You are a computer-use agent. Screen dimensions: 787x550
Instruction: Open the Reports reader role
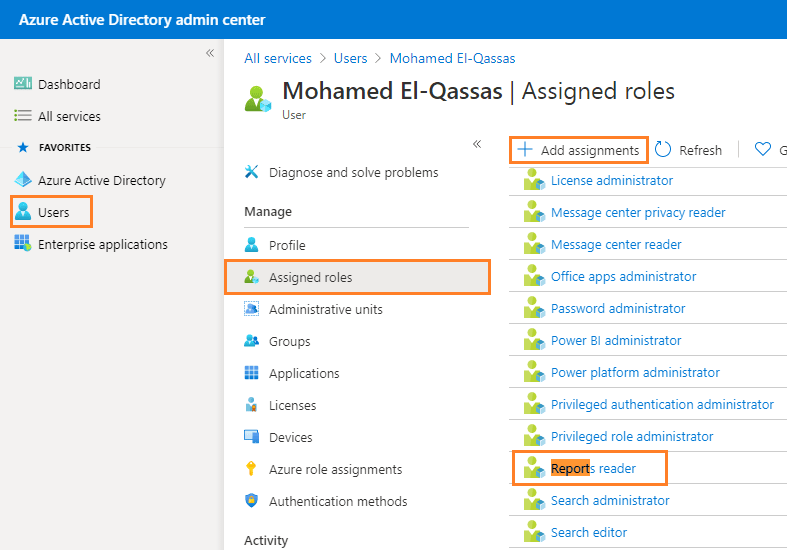coord(593,468)
